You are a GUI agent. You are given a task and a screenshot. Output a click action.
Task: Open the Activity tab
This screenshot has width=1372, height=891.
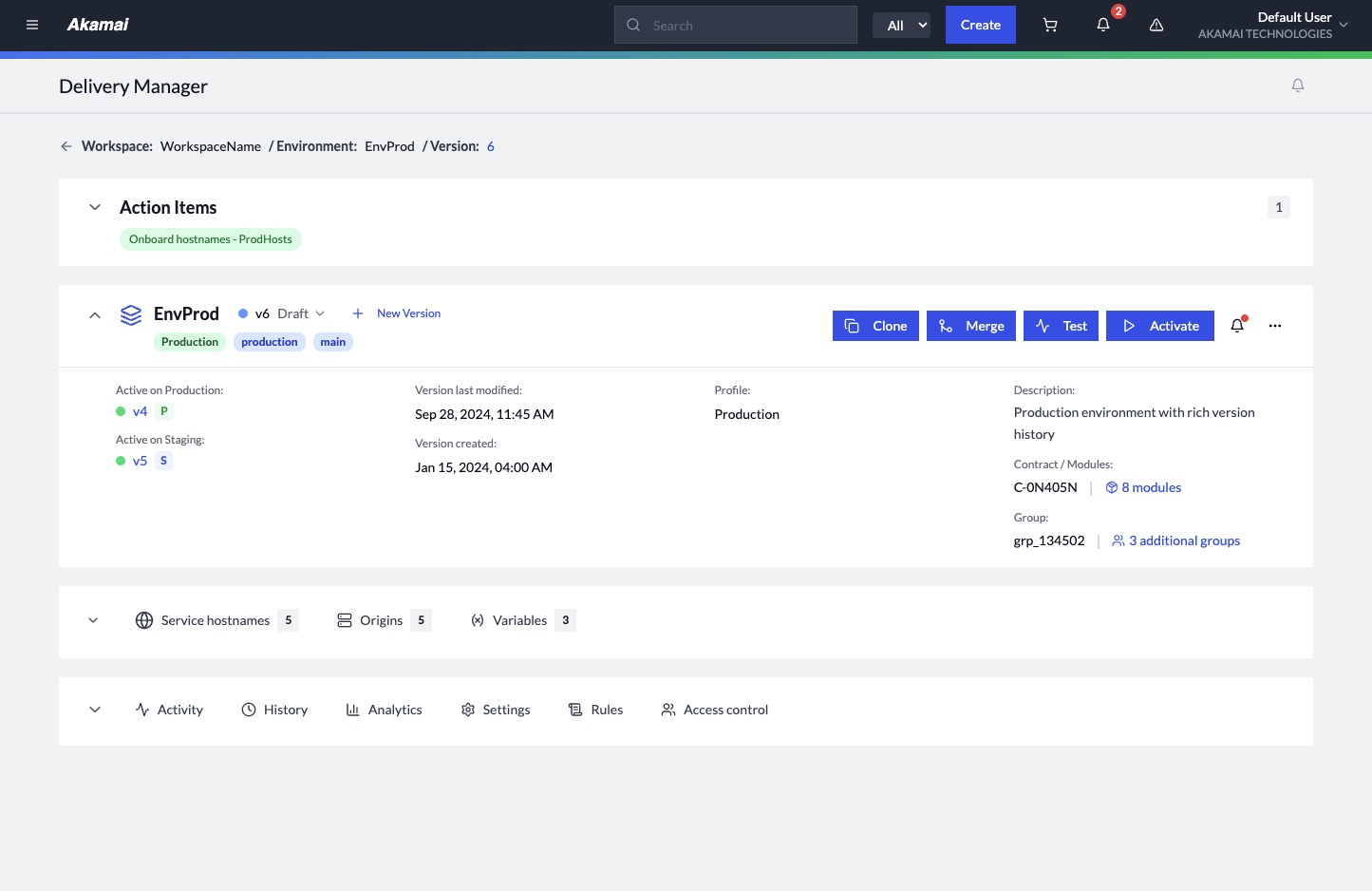pos(169,710)
